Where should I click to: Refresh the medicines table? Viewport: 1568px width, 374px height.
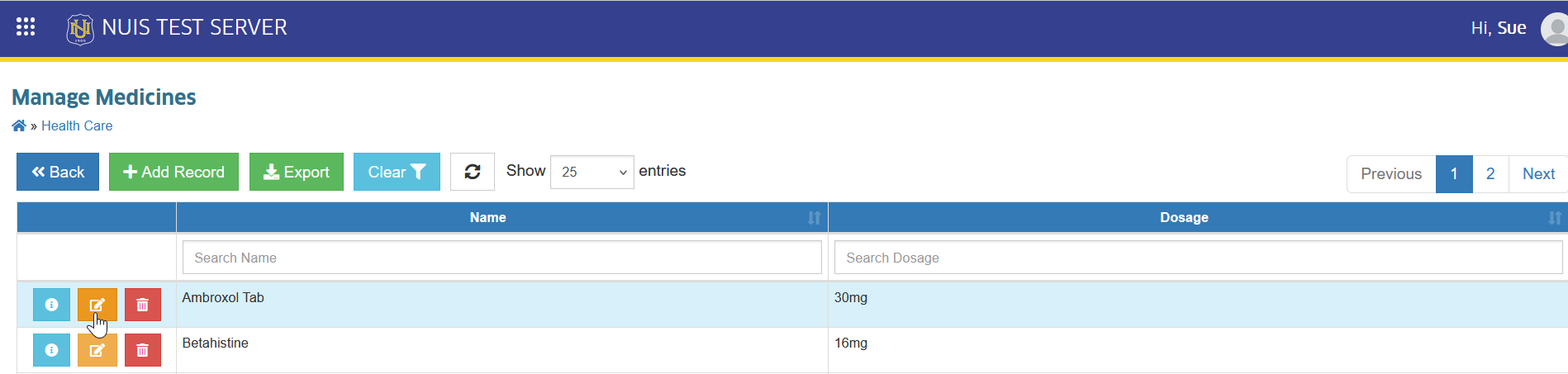[x=473, y=172]
